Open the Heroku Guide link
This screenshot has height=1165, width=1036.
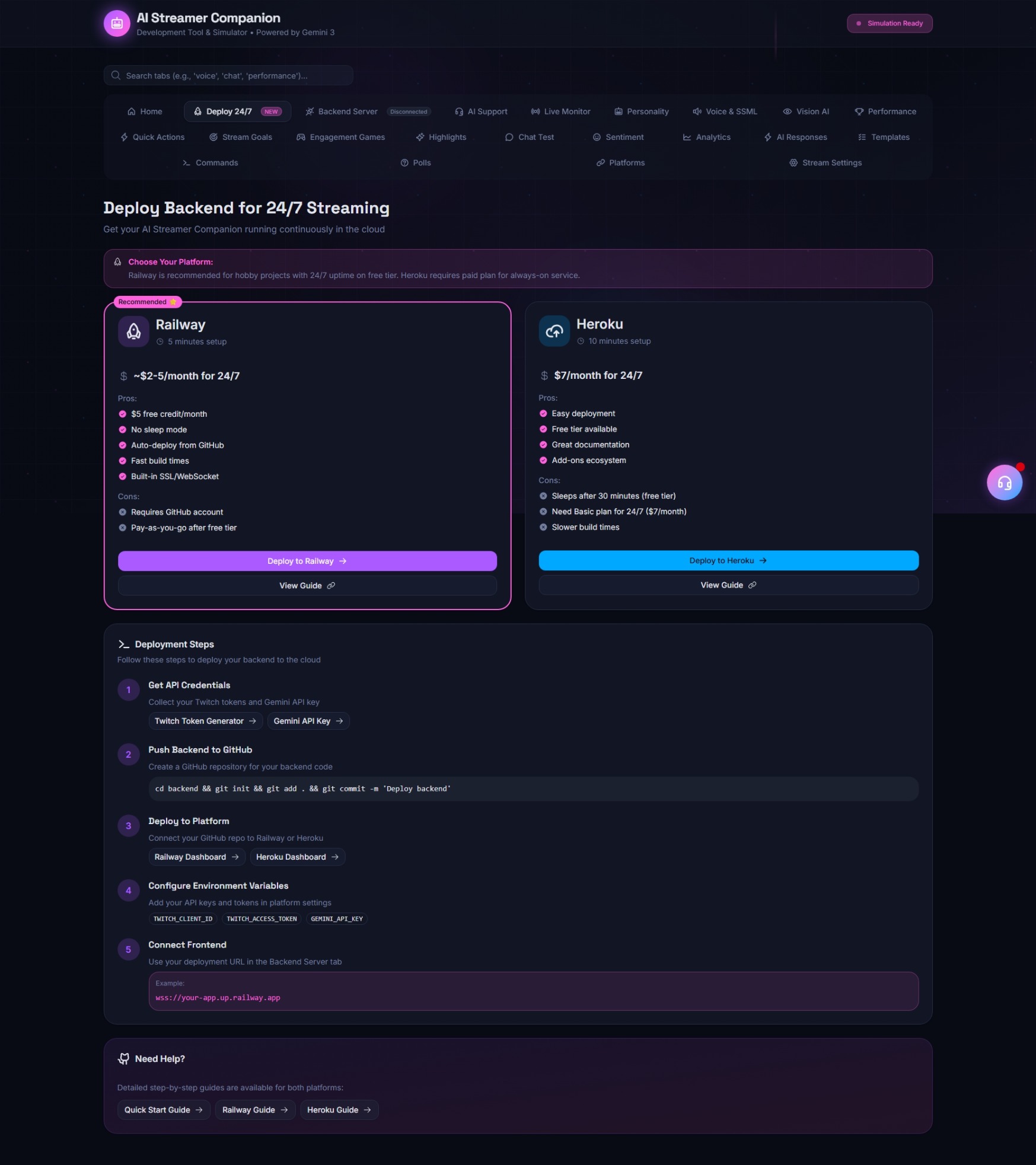coord(339,1110)
